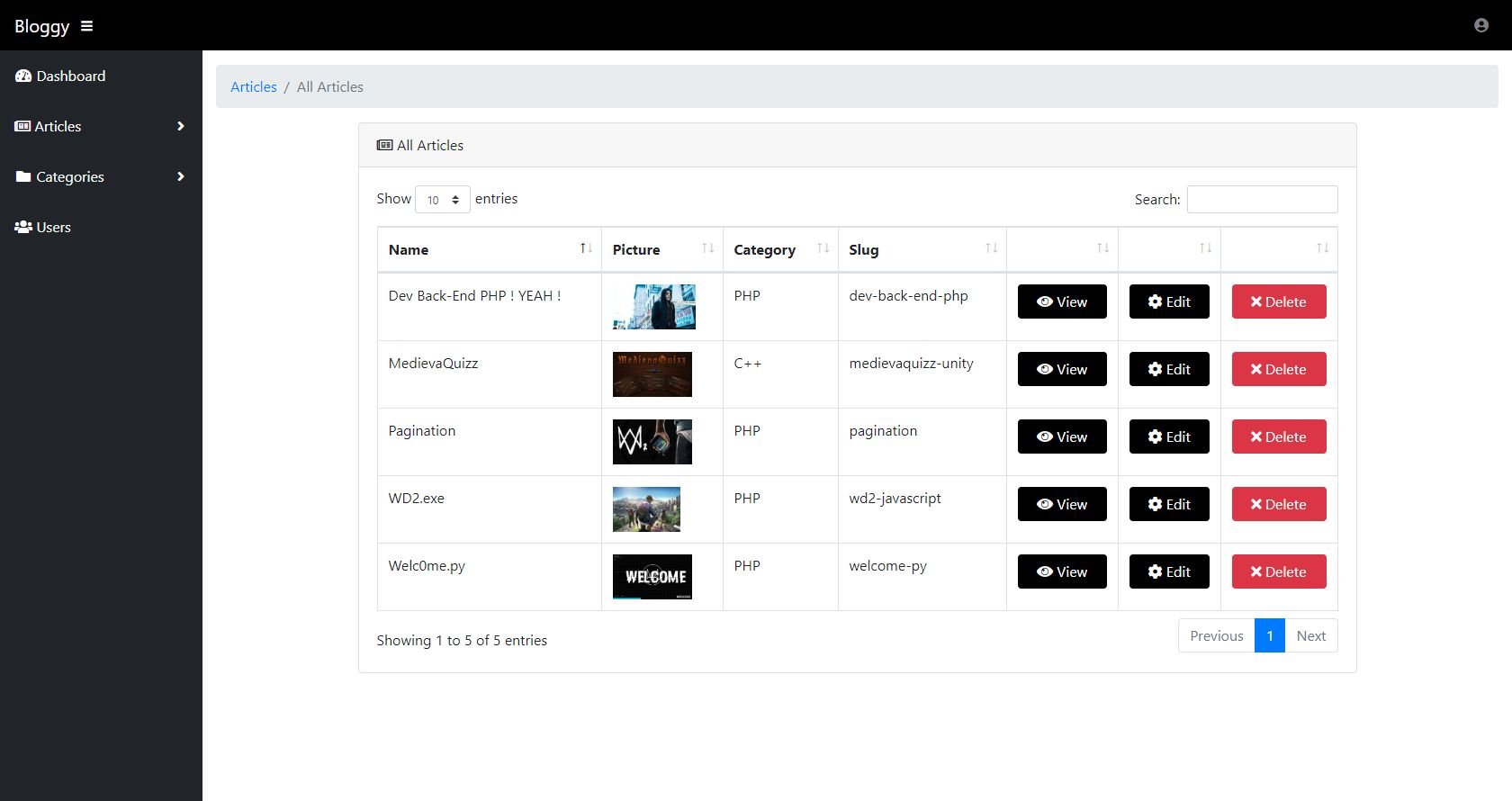The width and height of the screenshot is (1512, 801).
Task: Edit the Dev Back-End PHP article
Action: (1169, 301)
